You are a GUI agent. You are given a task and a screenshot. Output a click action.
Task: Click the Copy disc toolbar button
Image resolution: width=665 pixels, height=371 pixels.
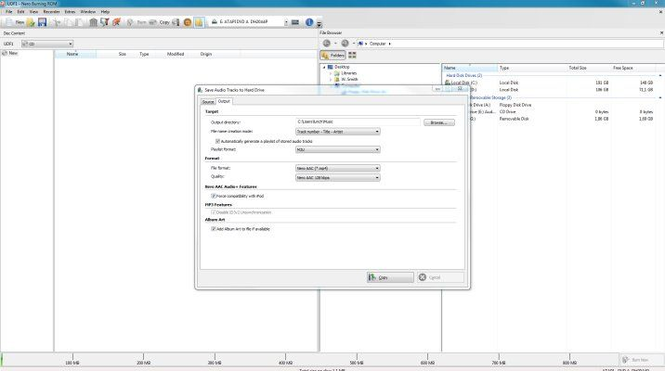tap(160, 22)
